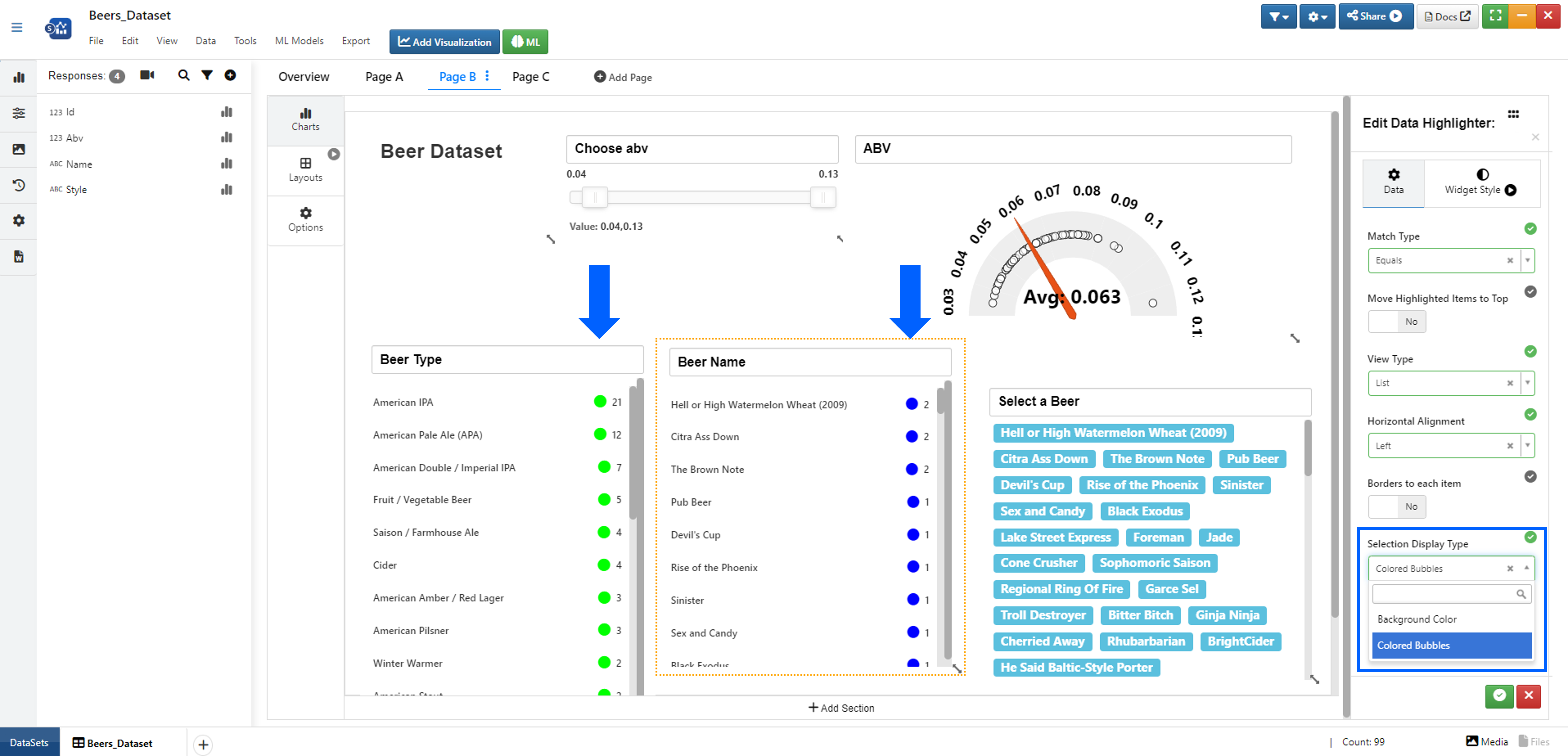Image resolution: width=1568 pixels, height=756 pixels.
Task: Click the Match Type green checkmark
Action: coord(1530,229)
